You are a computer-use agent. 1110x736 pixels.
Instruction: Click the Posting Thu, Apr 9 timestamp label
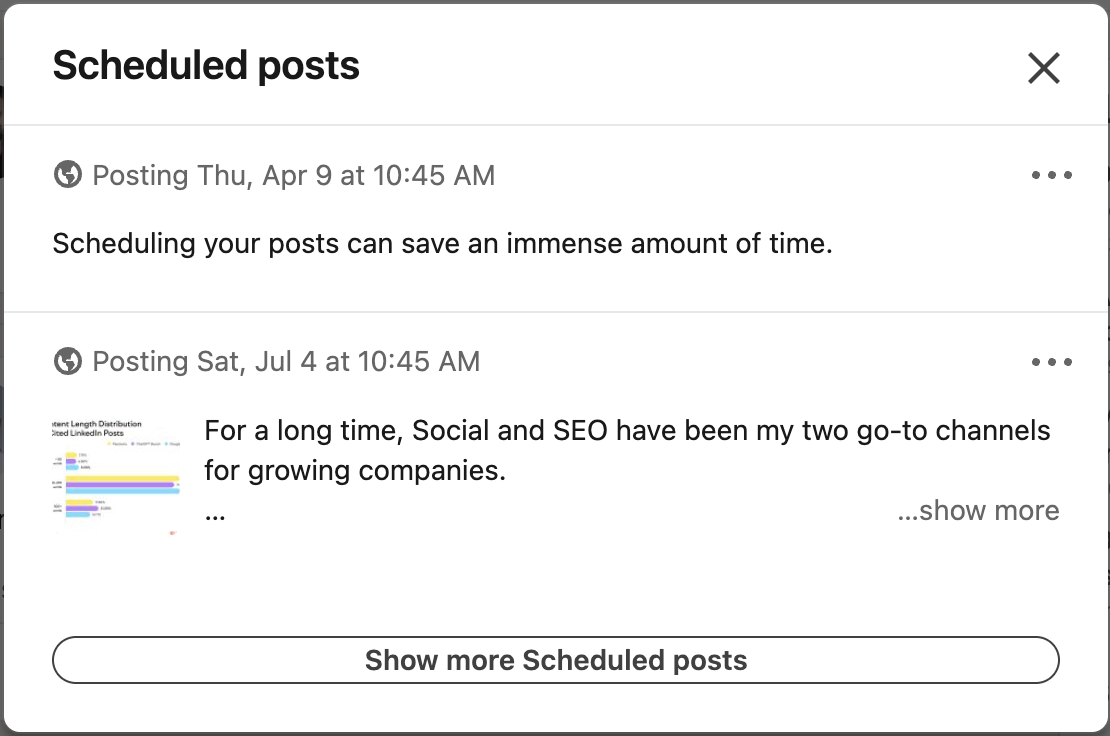pos(294,175)
